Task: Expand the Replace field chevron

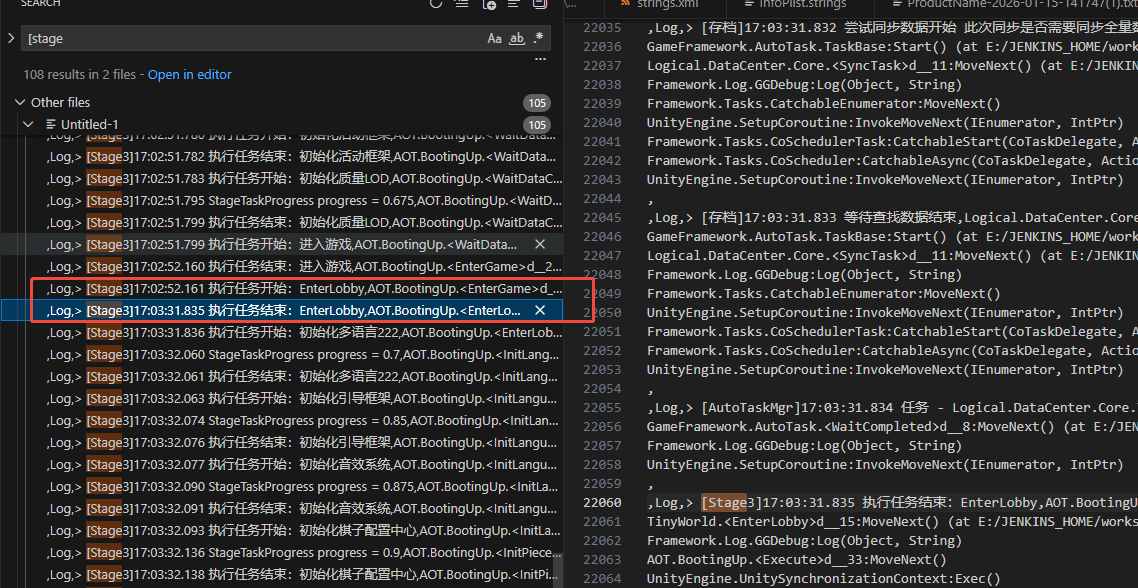Action: (x=11, y=39)
